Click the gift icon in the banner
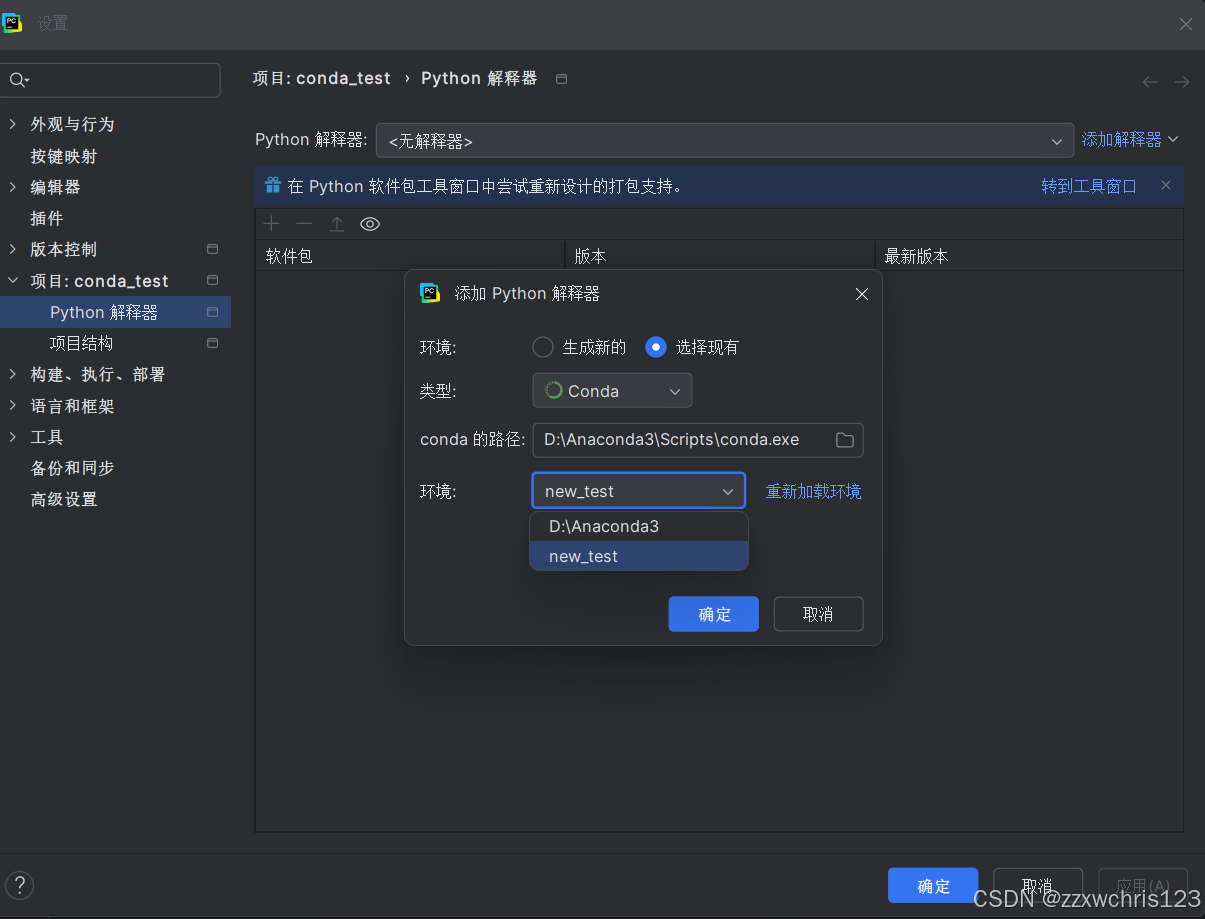 click(x=273, y=185)
